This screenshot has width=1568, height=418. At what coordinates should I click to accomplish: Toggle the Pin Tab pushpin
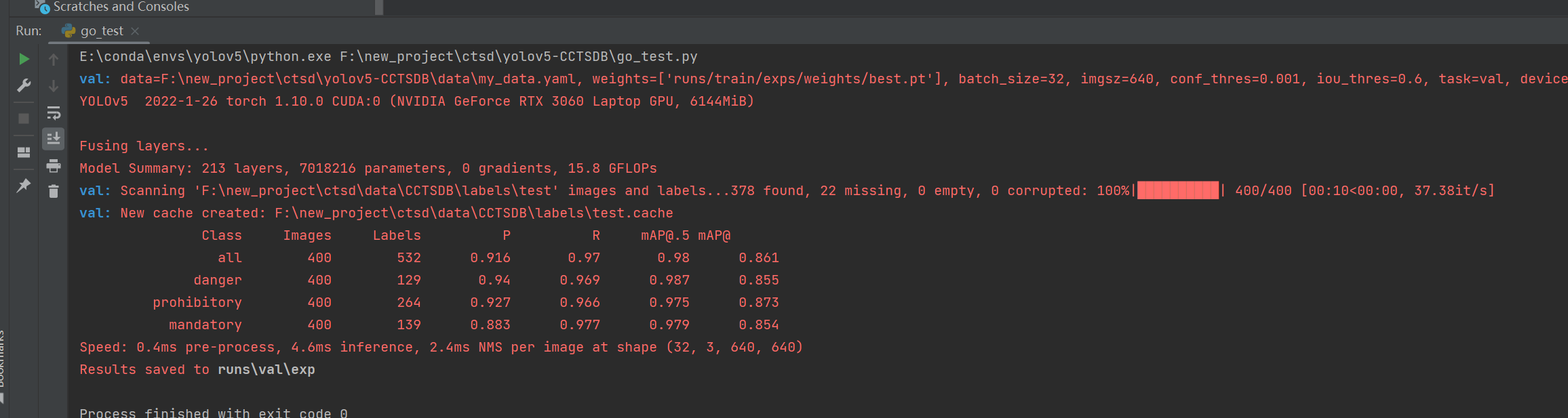click(x=24, y=186)
